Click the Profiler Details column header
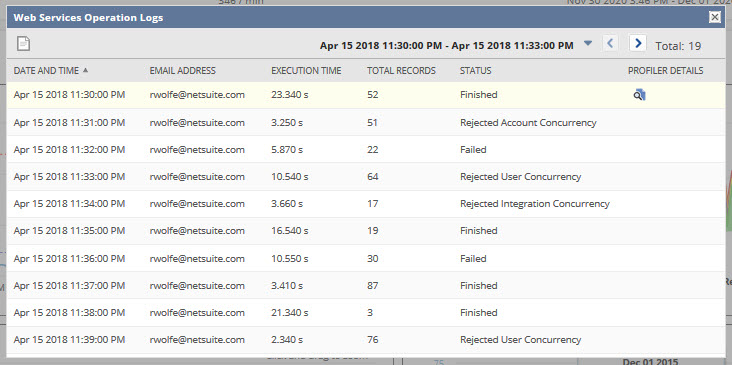 [x=665, y=71]
